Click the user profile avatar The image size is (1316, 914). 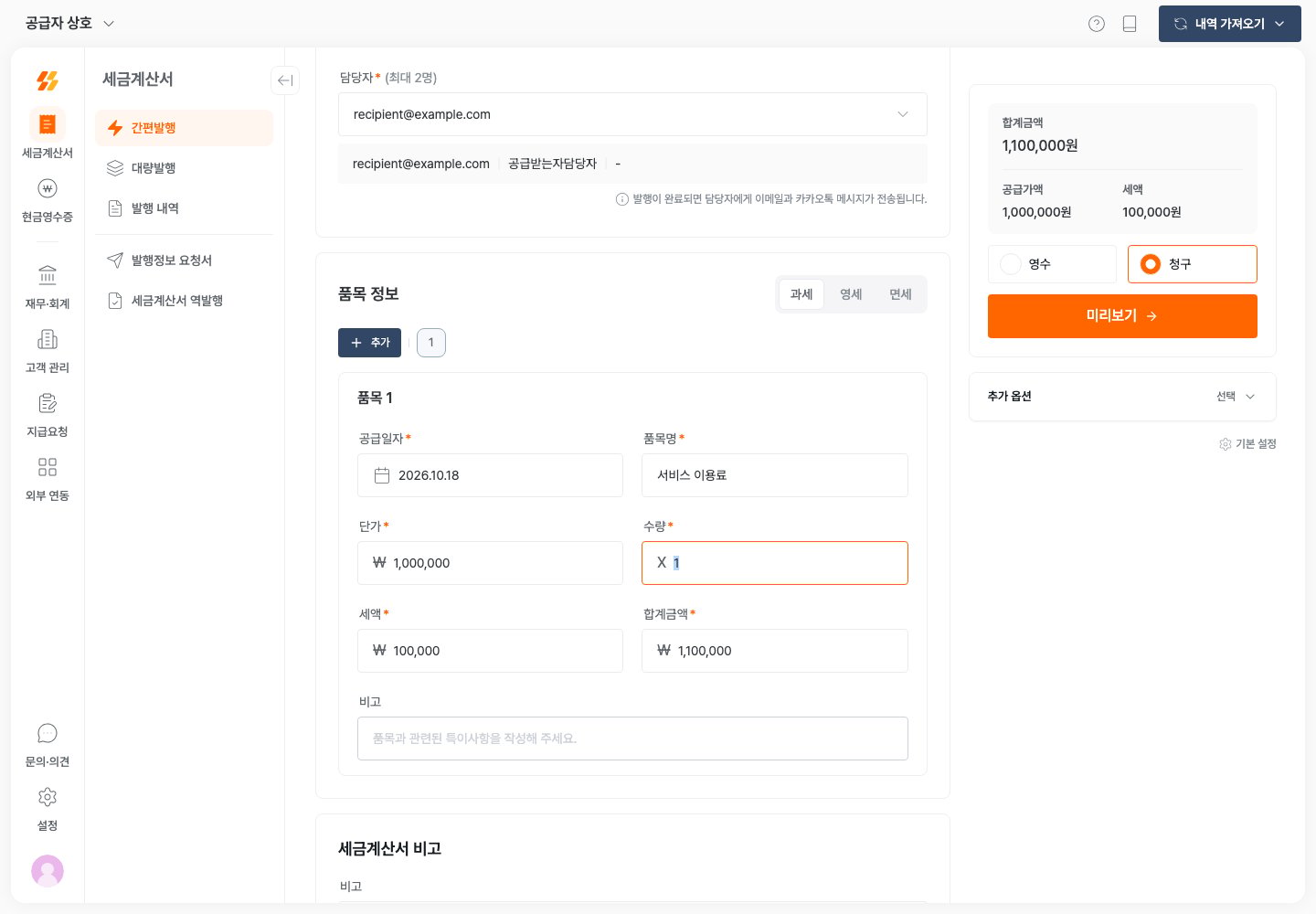[x=48, y=870]
